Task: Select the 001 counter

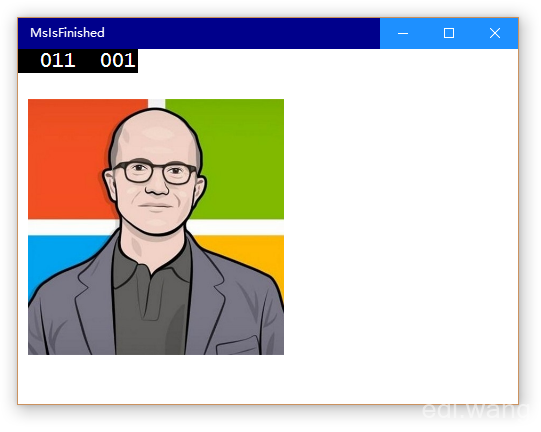Action: (117, 60)
